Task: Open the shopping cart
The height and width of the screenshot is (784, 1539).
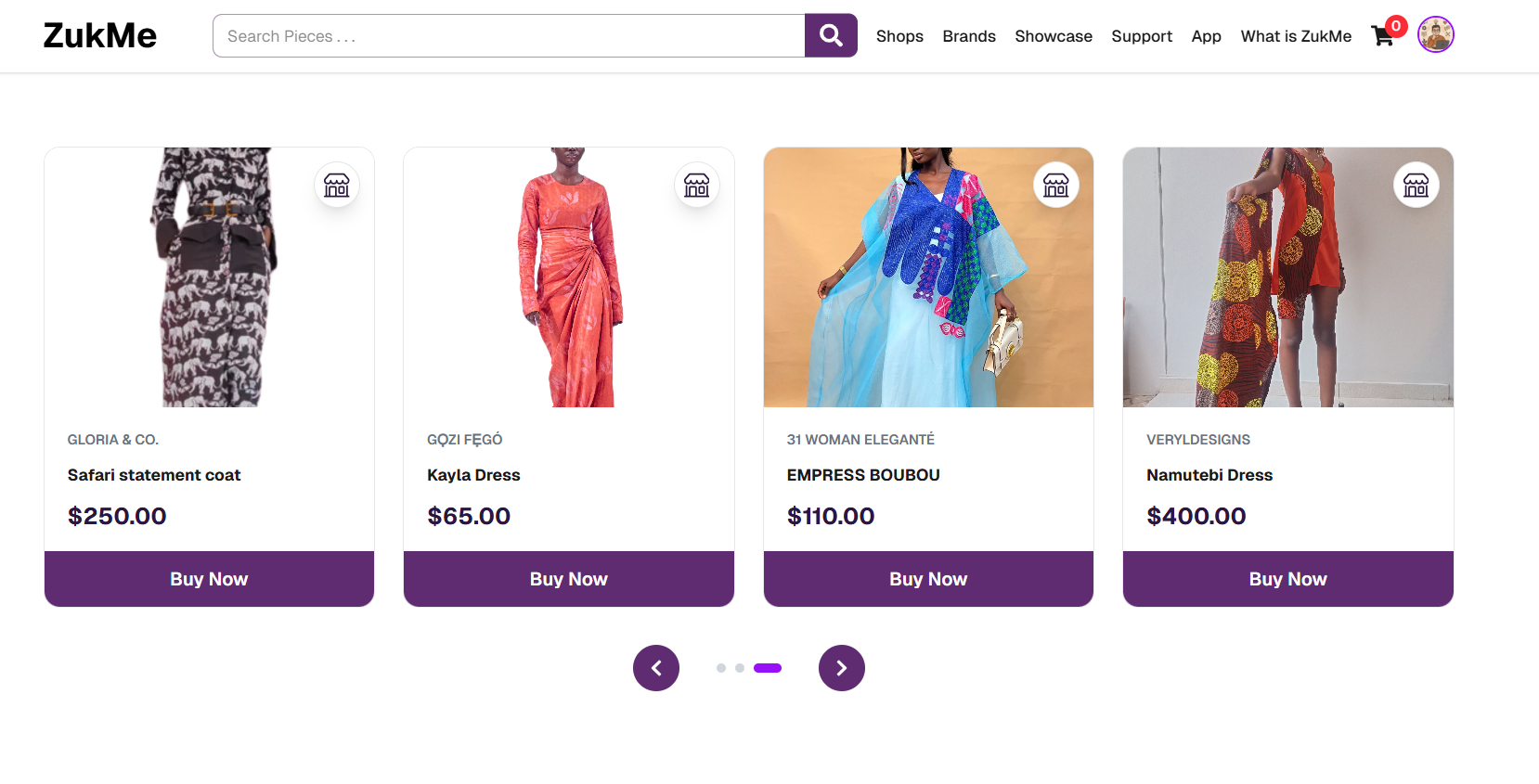Action: click(1383, 36)
